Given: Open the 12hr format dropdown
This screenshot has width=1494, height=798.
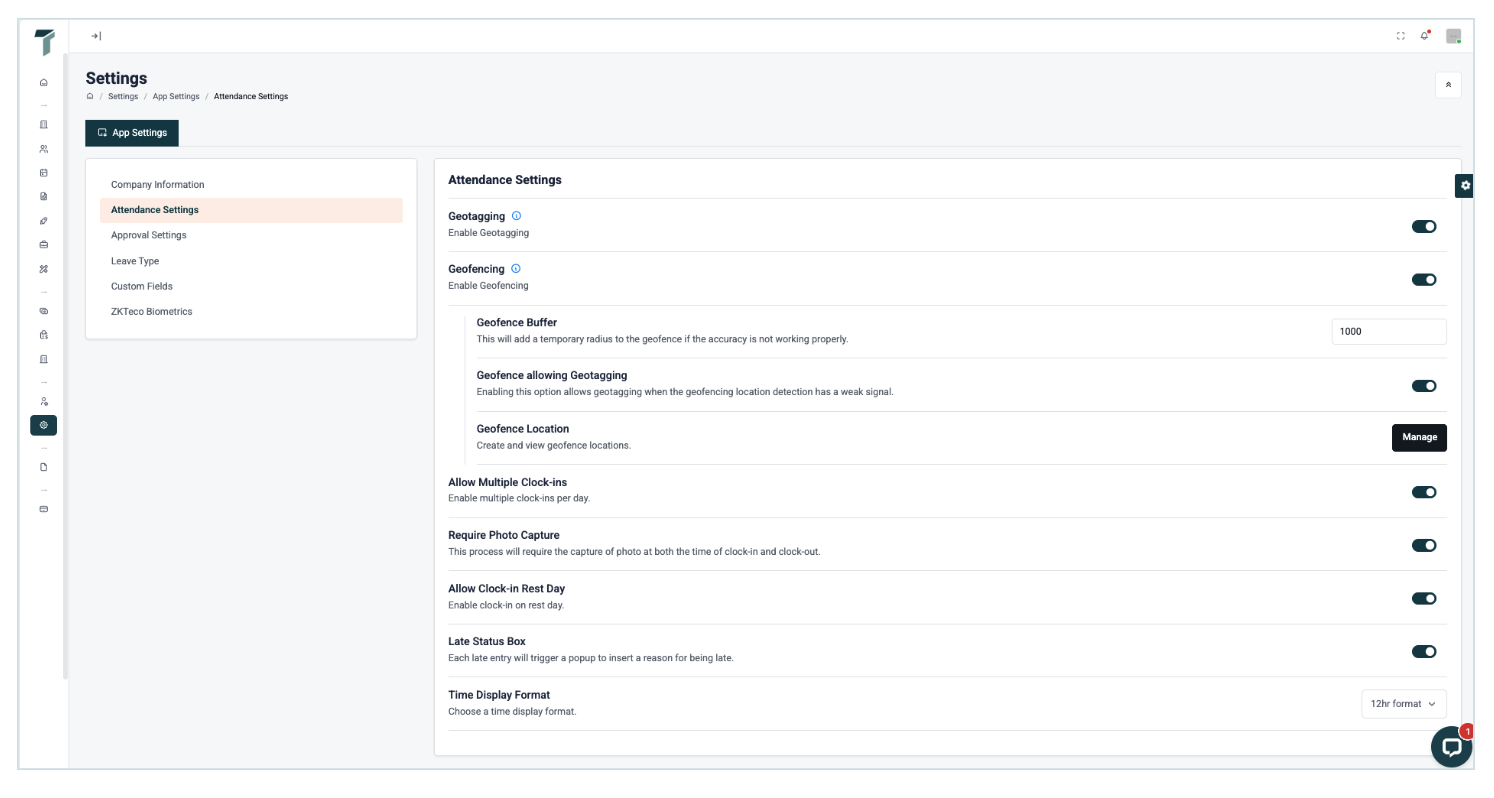Looking at the screenshot, I should pos(1403,704).
